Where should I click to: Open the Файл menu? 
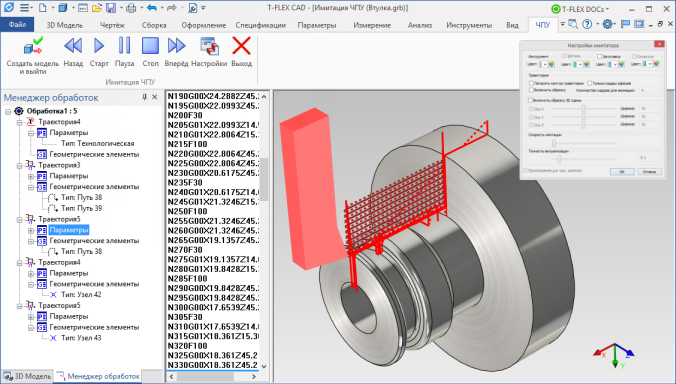(x=17, y=25)
